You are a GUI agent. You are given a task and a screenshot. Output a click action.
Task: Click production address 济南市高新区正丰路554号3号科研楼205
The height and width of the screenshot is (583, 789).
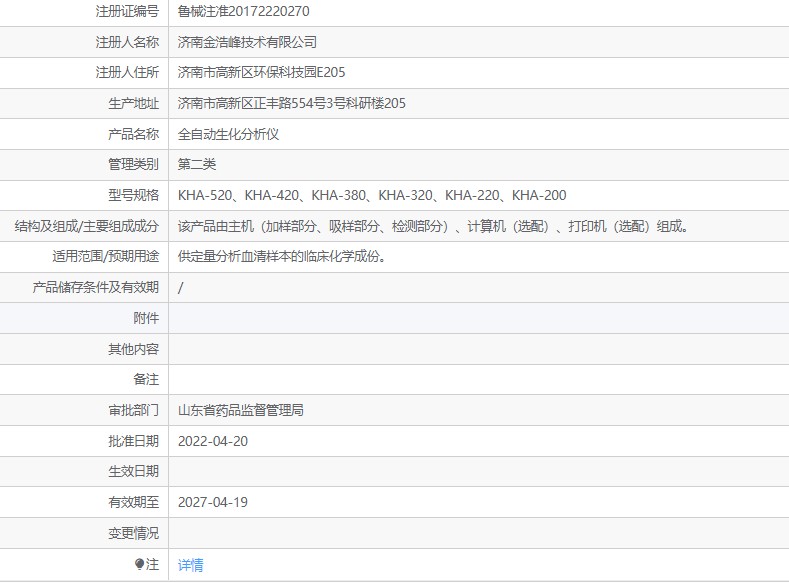[291, 104]
